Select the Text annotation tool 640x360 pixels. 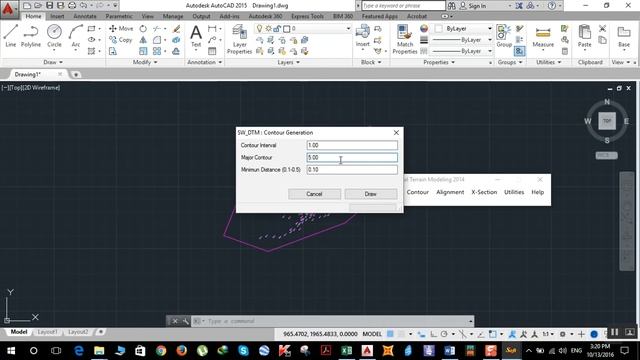point(196,36)
